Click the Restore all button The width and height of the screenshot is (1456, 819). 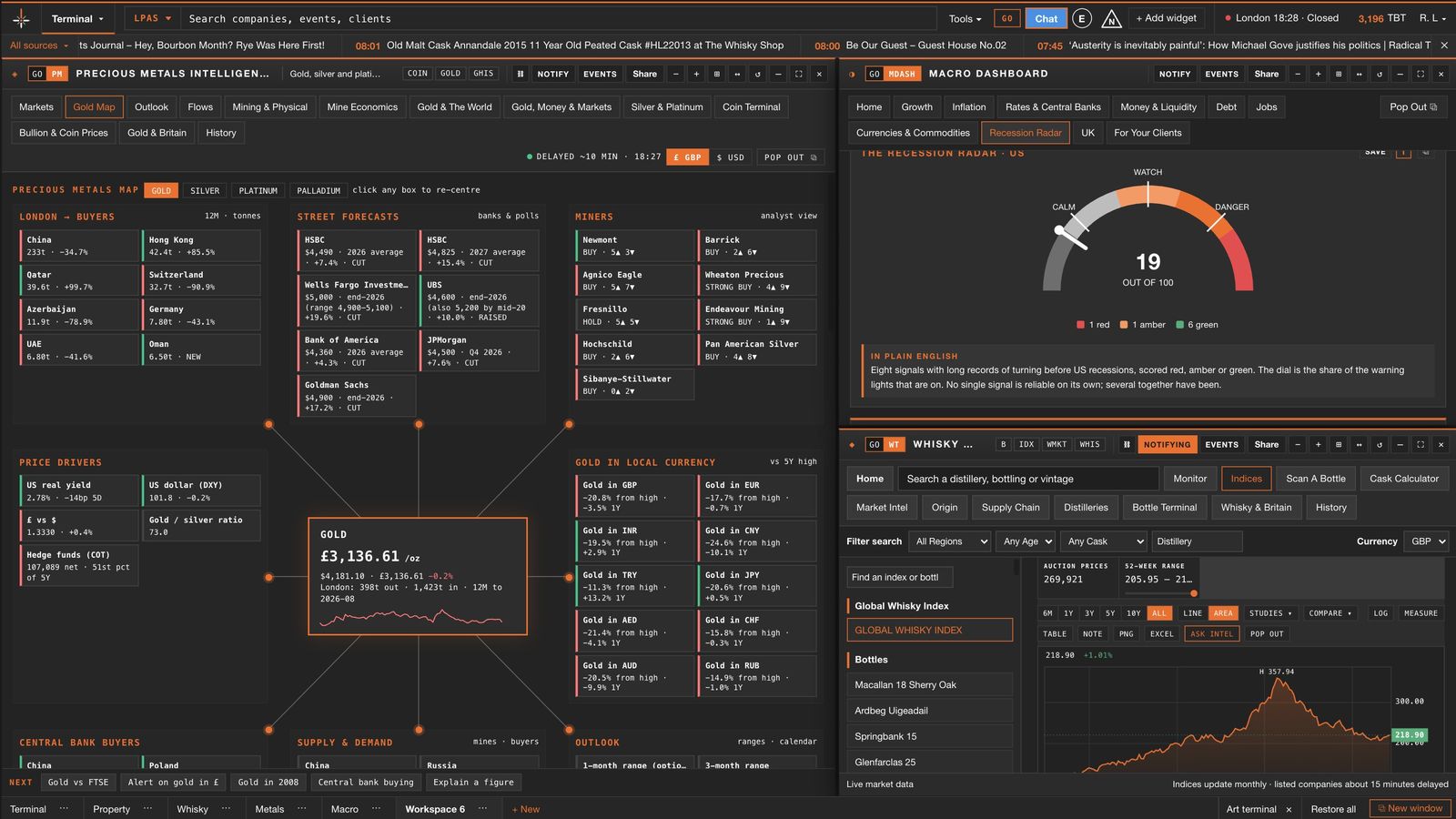pos(1333,808)
